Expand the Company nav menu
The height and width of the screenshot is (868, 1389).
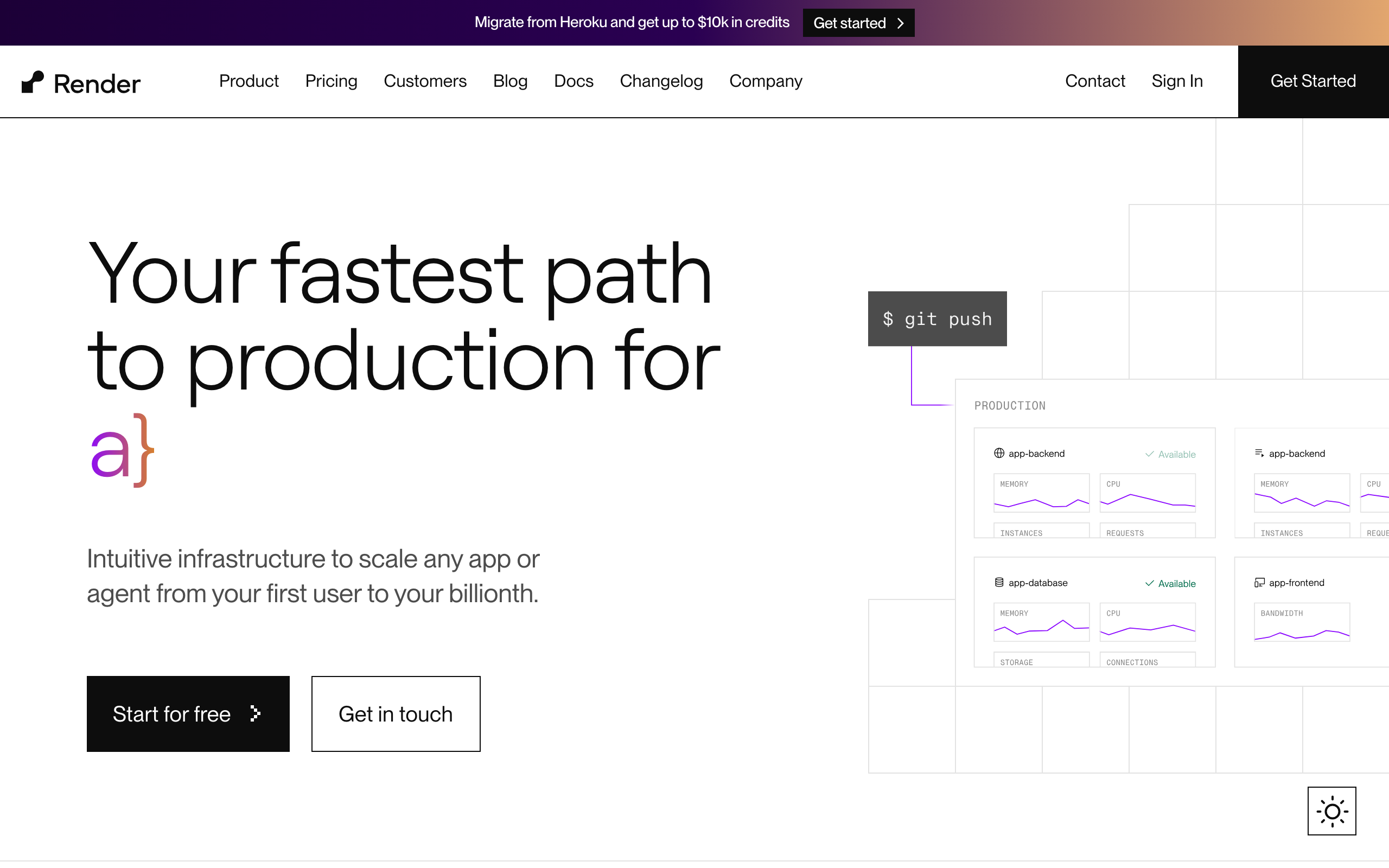765,81
